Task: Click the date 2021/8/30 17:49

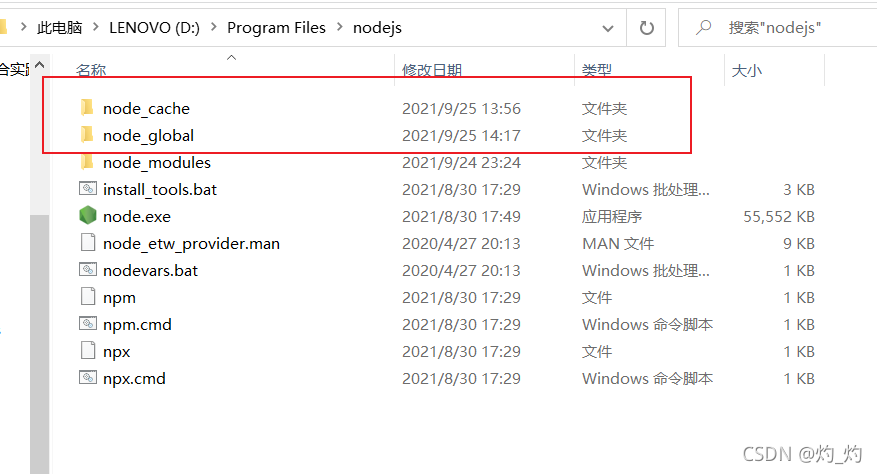Action: 461,217
